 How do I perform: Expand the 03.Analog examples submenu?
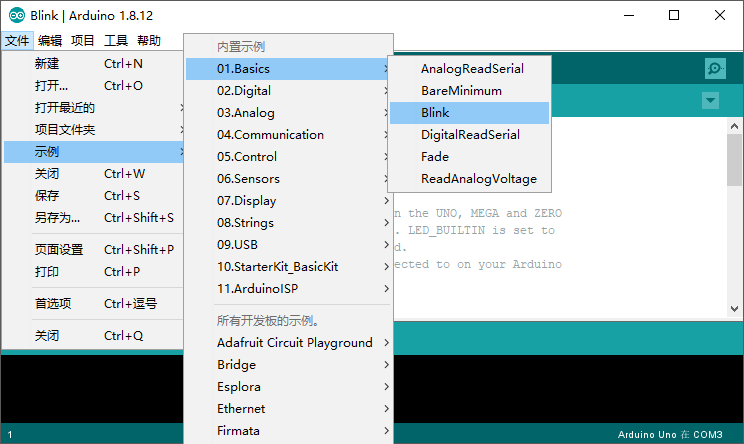pyautogui.click(x=288, y=113)
